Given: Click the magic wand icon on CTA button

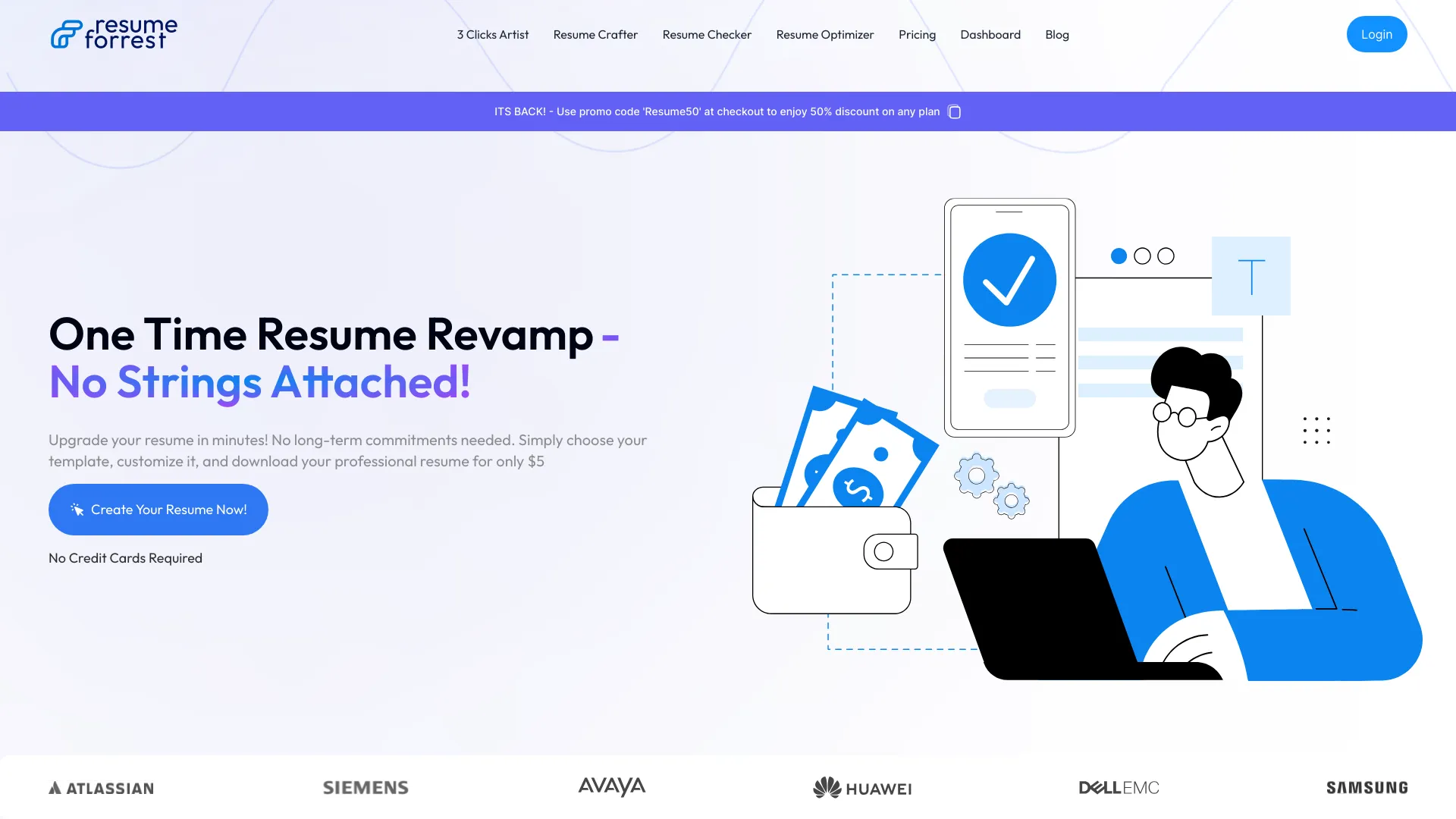Looking at the screenshot, I should coord(77,509).
